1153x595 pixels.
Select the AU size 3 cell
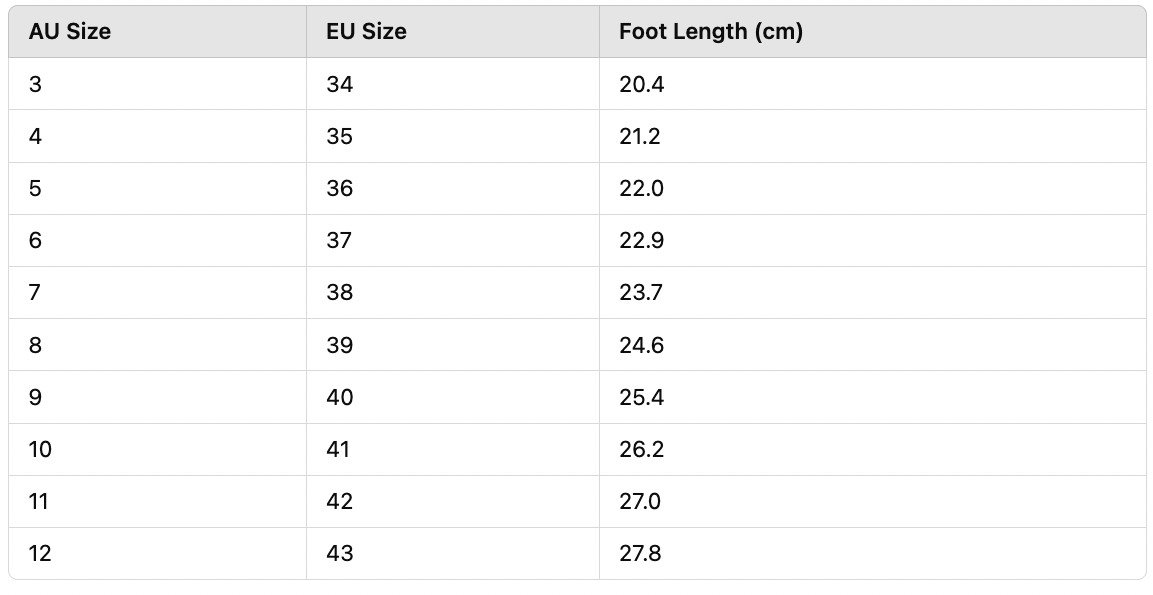(36, 84)
